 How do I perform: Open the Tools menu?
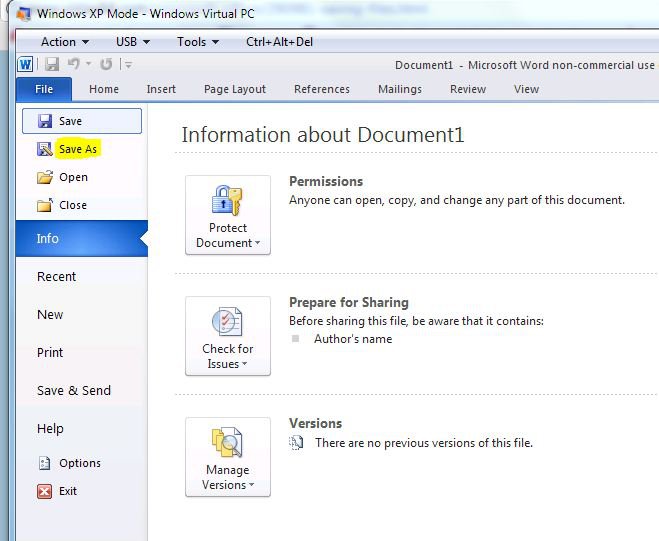(x=198, y=42)
